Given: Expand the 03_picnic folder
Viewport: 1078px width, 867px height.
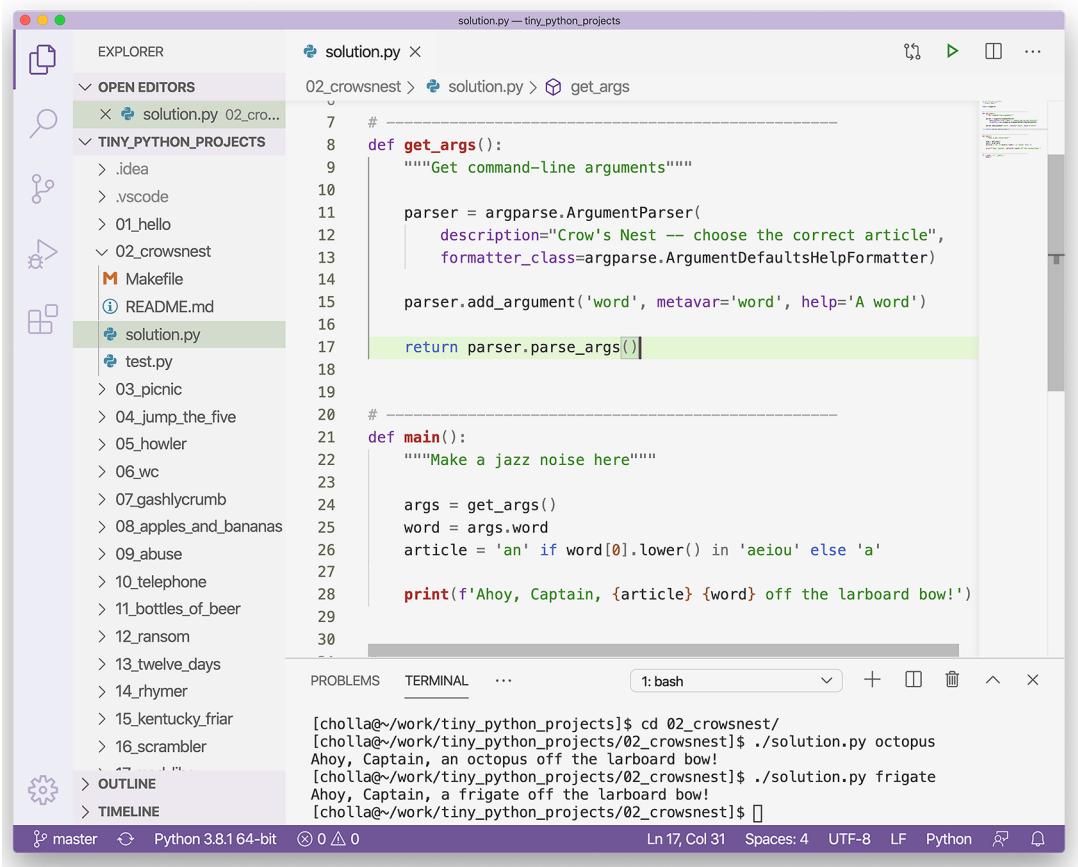Looking at the screenshot, I should tap(148, 389).
